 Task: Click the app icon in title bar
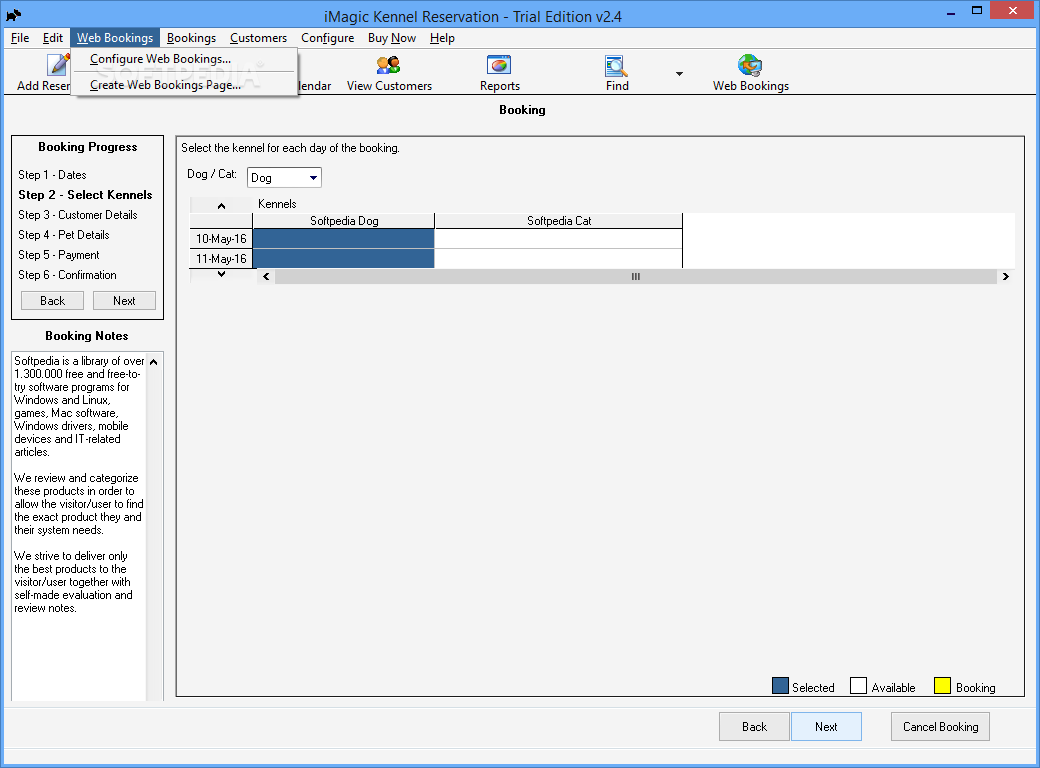14,15
